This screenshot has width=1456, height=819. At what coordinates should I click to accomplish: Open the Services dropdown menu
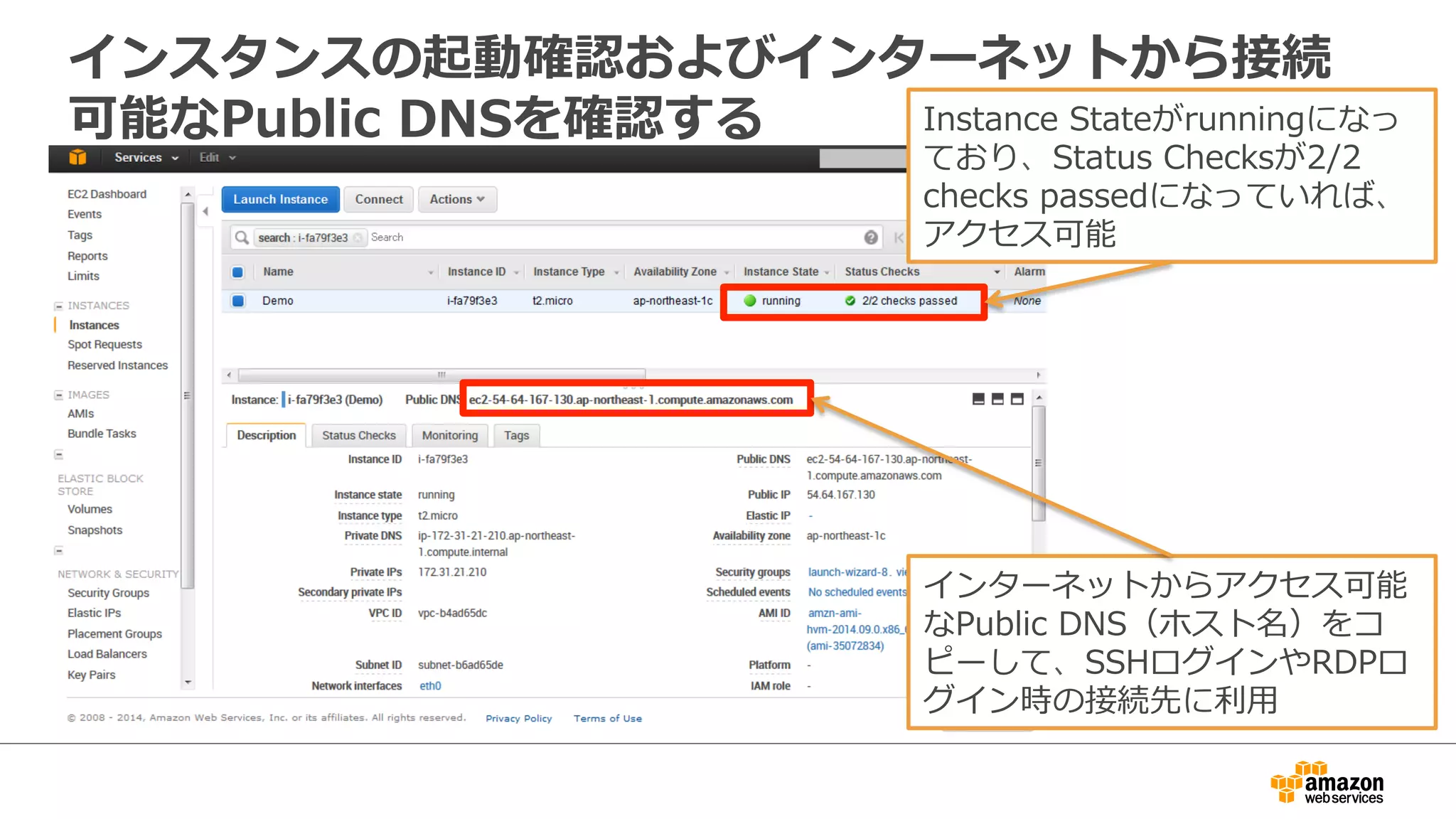click(146, 158)
